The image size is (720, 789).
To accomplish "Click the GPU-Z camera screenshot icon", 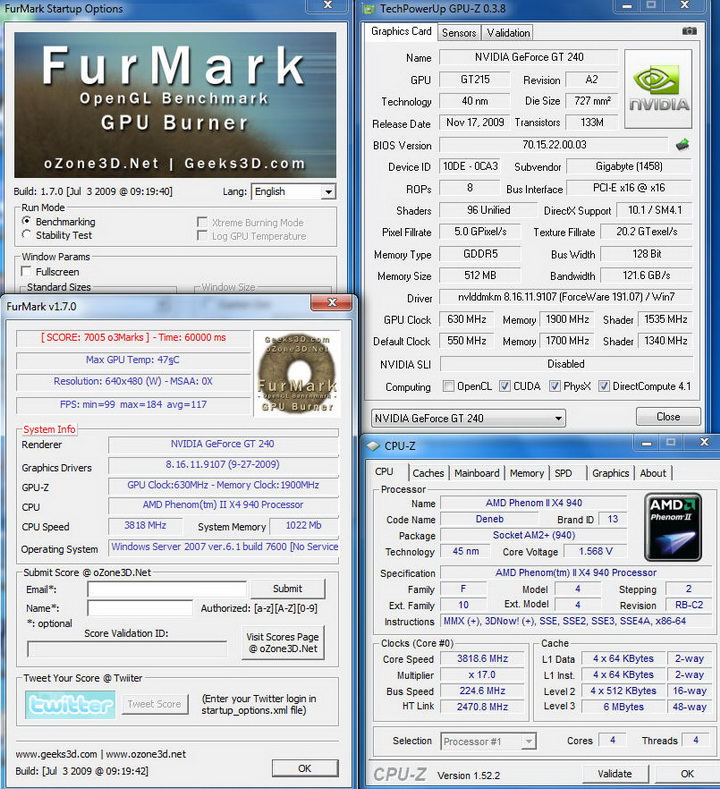I will [x=689, y=31].
